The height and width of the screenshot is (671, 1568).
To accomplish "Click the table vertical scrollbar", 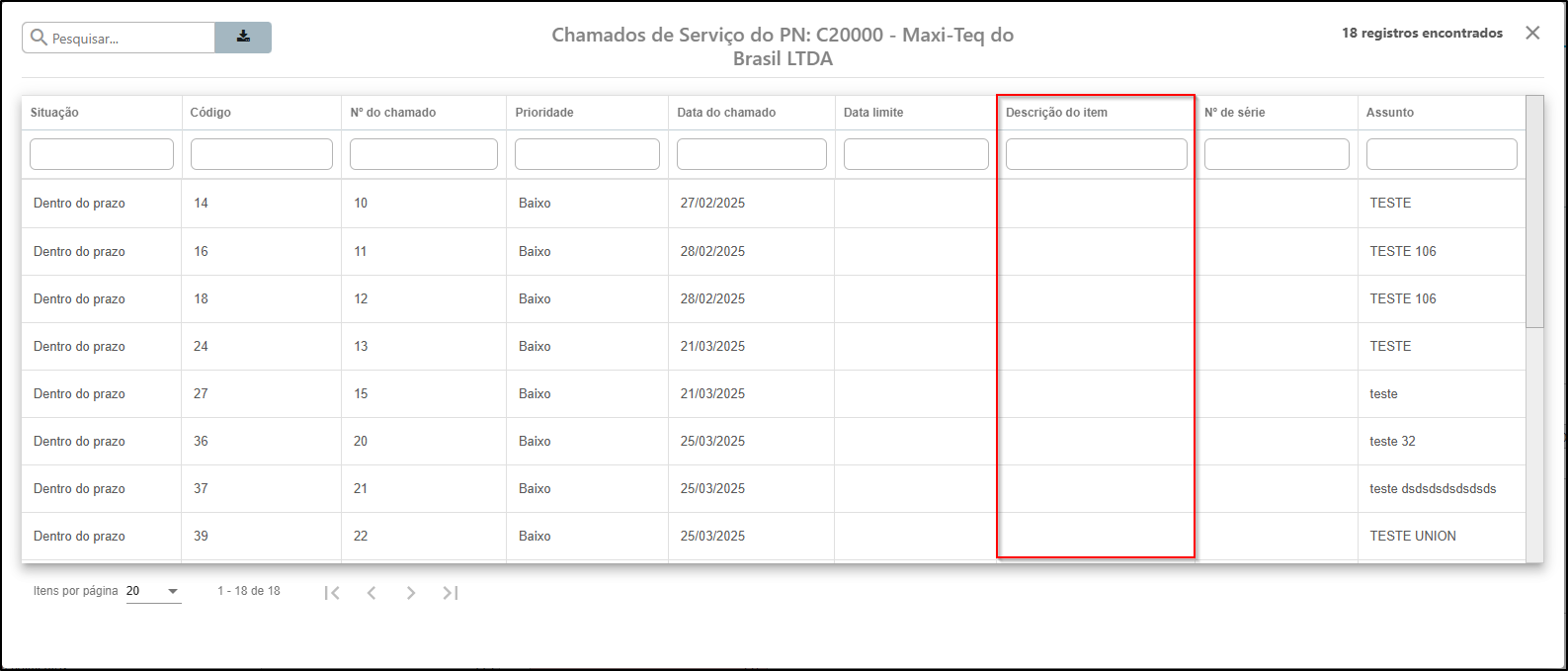I will [x=1534, y=211].
